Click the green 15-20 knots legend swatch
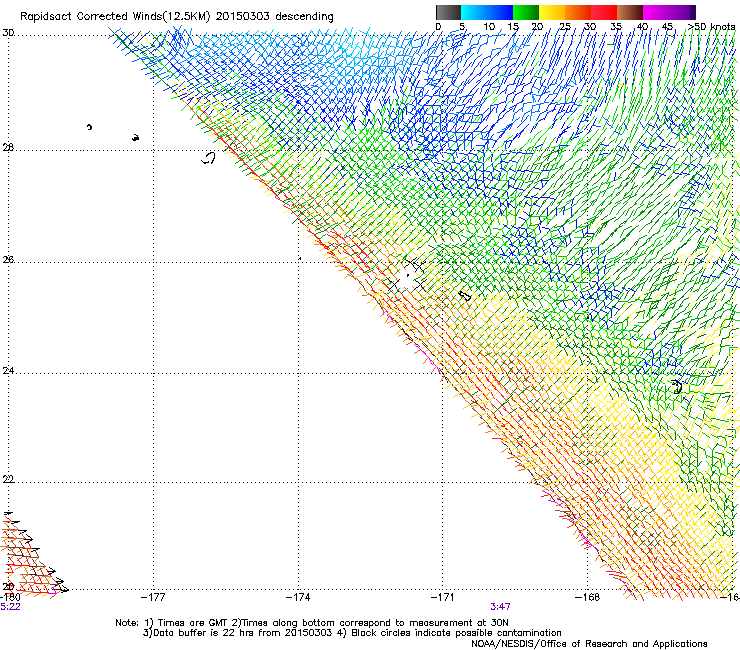 pyautogui.click(x=526, y=12)
